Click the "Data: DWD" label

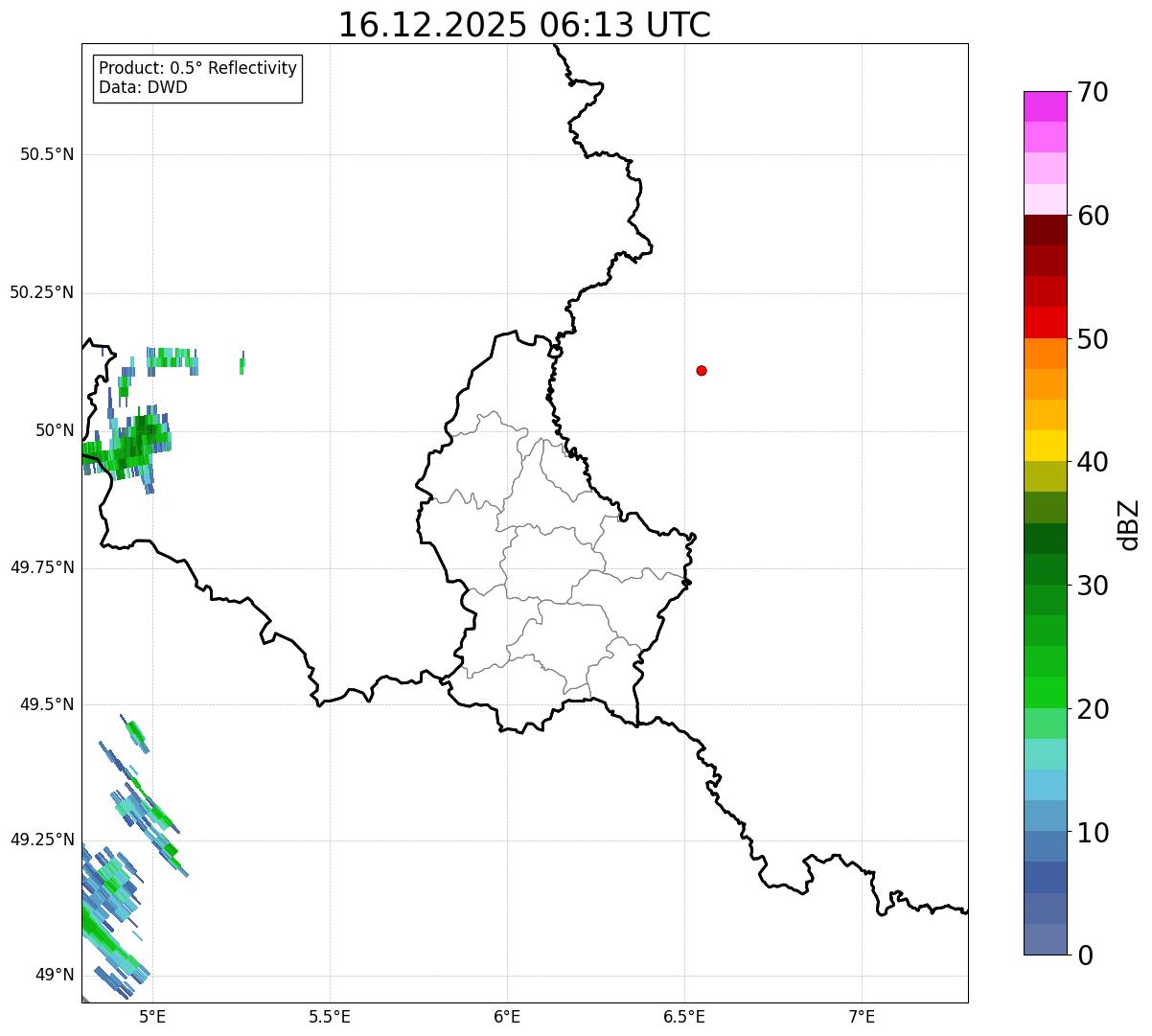tap(143, 87)
